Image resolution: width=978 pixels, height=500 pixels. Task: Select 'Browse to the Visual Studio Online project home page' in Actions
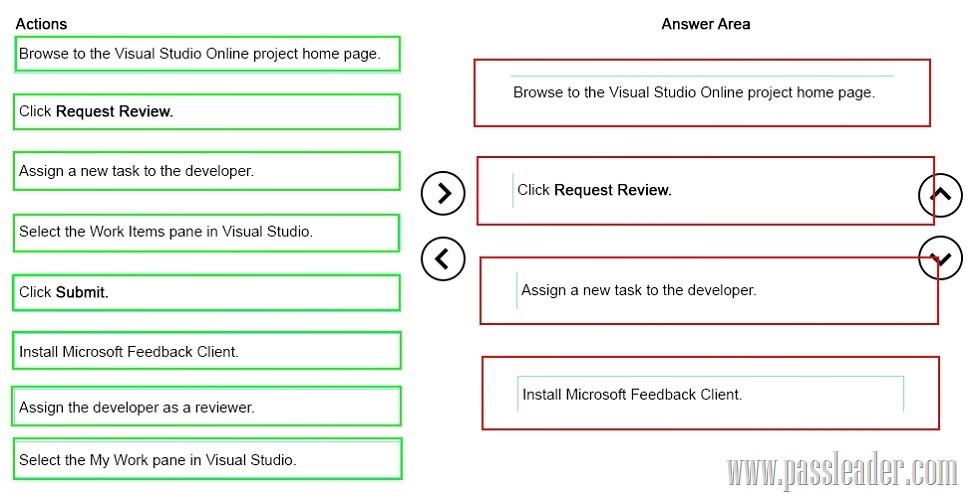(206, 54)
